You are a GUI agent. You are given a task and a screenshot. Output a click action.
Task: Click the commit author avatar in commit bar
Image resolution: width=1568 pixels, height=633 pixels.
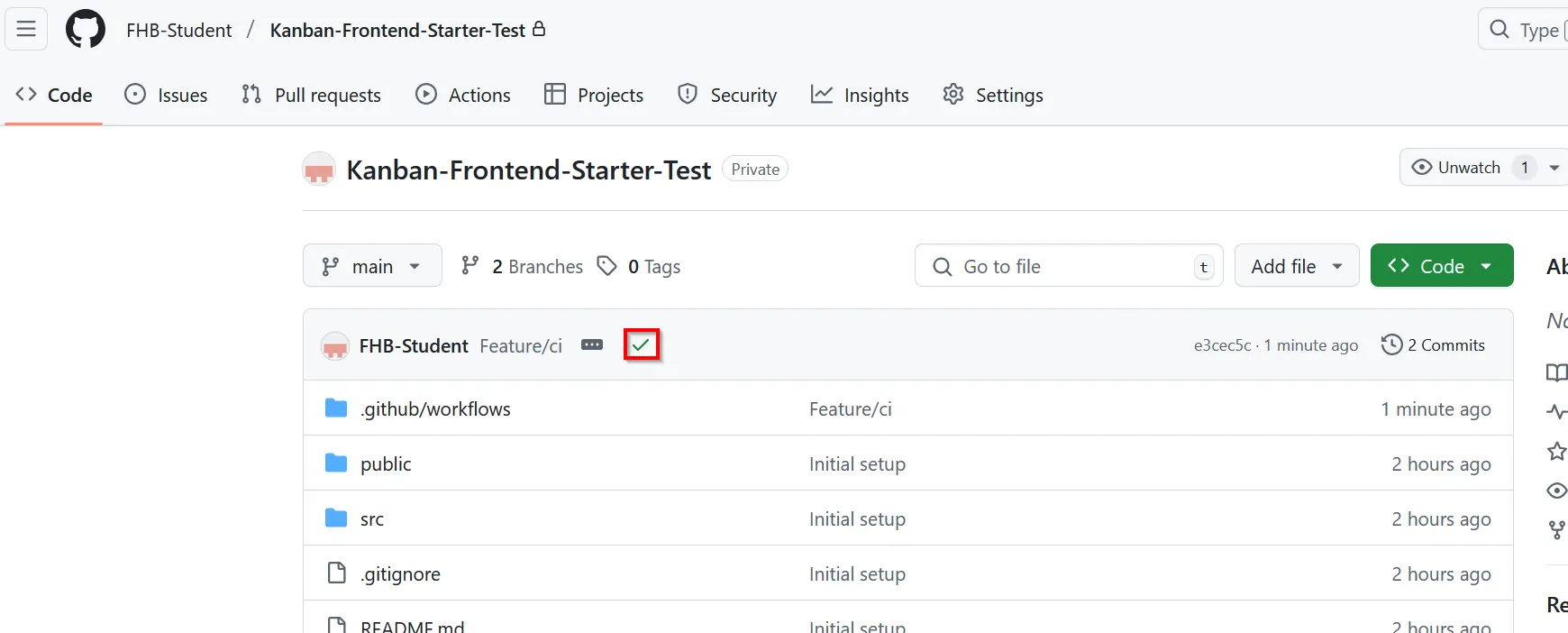pyautogui.click(x=335, y=345)
